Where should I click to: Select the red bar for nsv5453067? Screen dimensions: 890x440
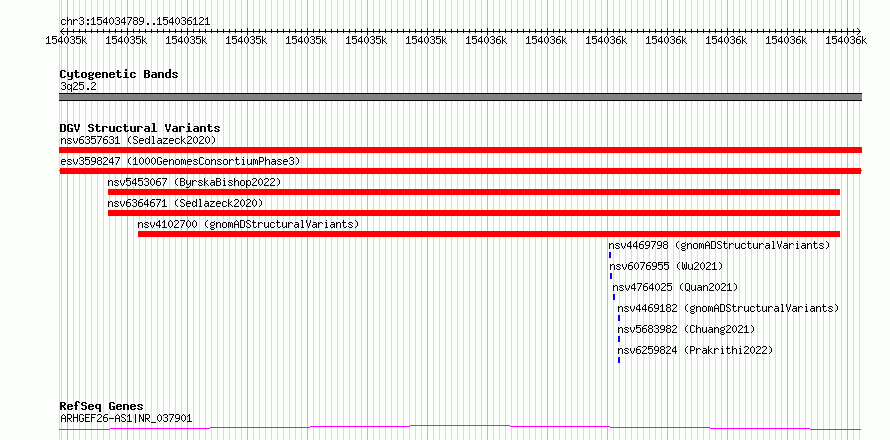click(473, 192)
